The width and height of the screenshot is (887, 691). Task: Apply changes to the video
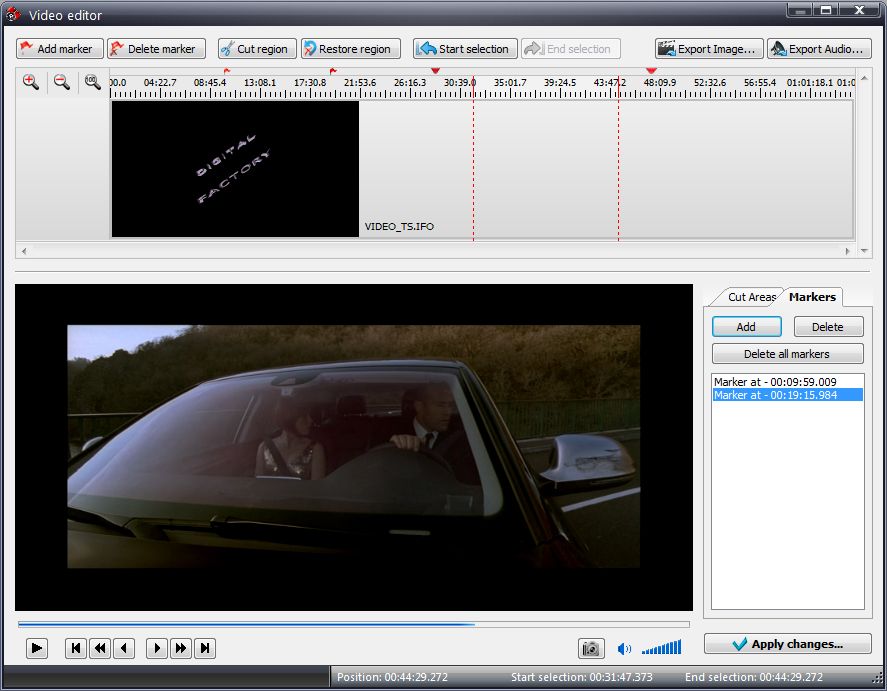click(787, 644)
